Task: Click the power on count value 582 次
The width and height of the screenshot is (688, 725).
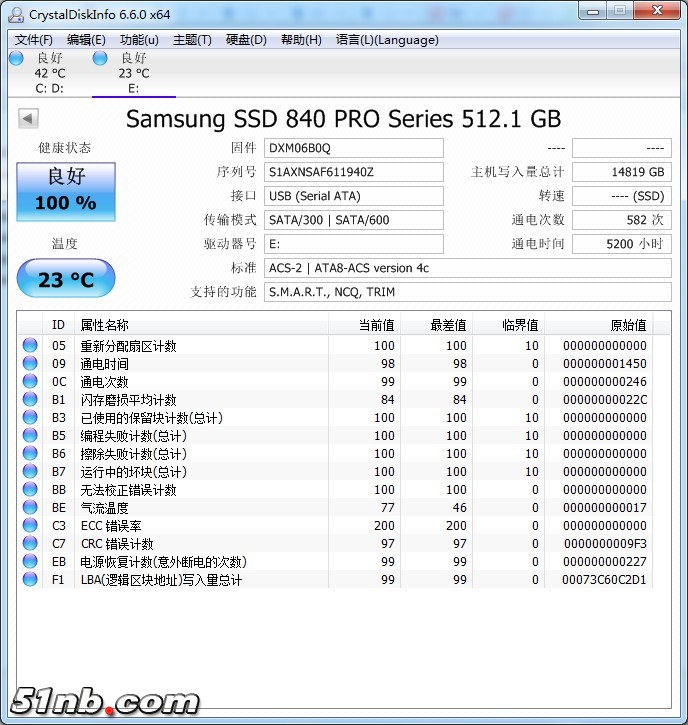Action: (x=622, y=220)
